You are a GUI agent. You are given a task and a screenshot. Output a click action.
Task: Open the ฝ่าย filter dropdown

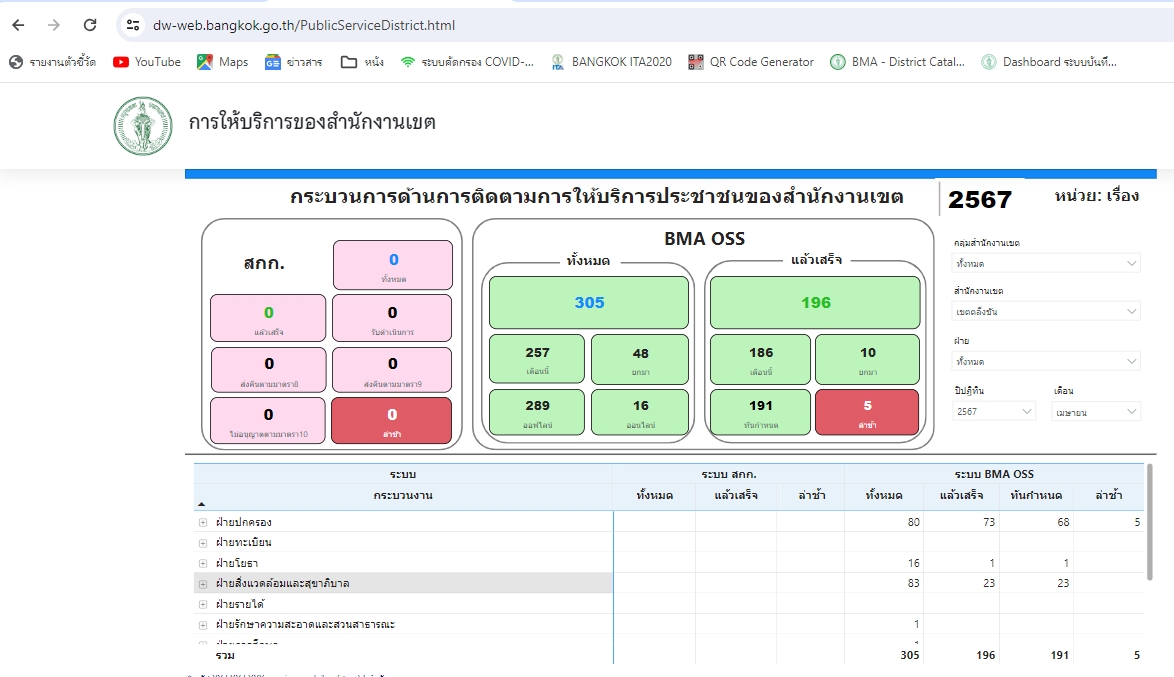tap(1046, 361)
